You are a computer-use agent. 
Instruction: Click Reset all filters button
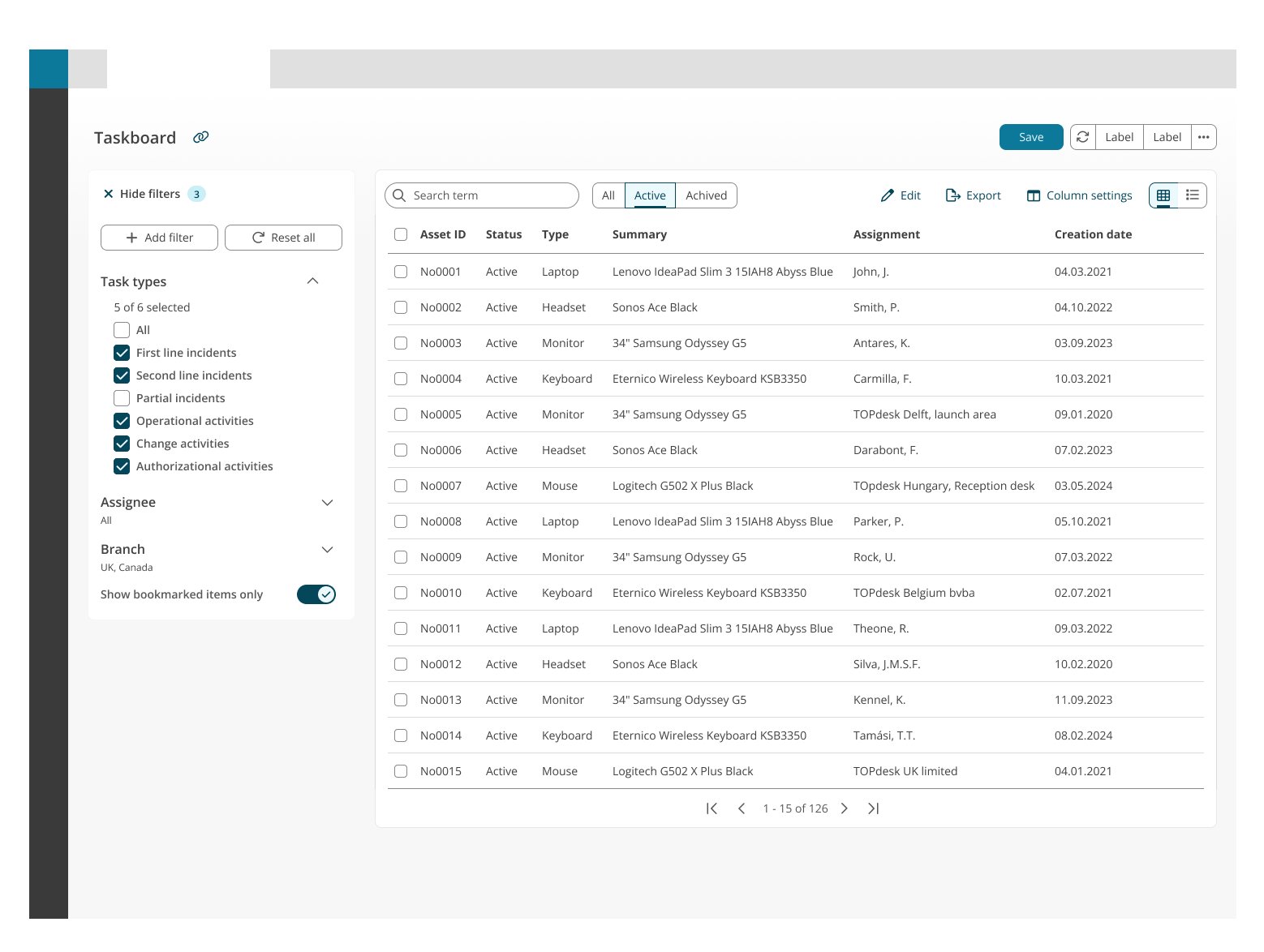283,238
